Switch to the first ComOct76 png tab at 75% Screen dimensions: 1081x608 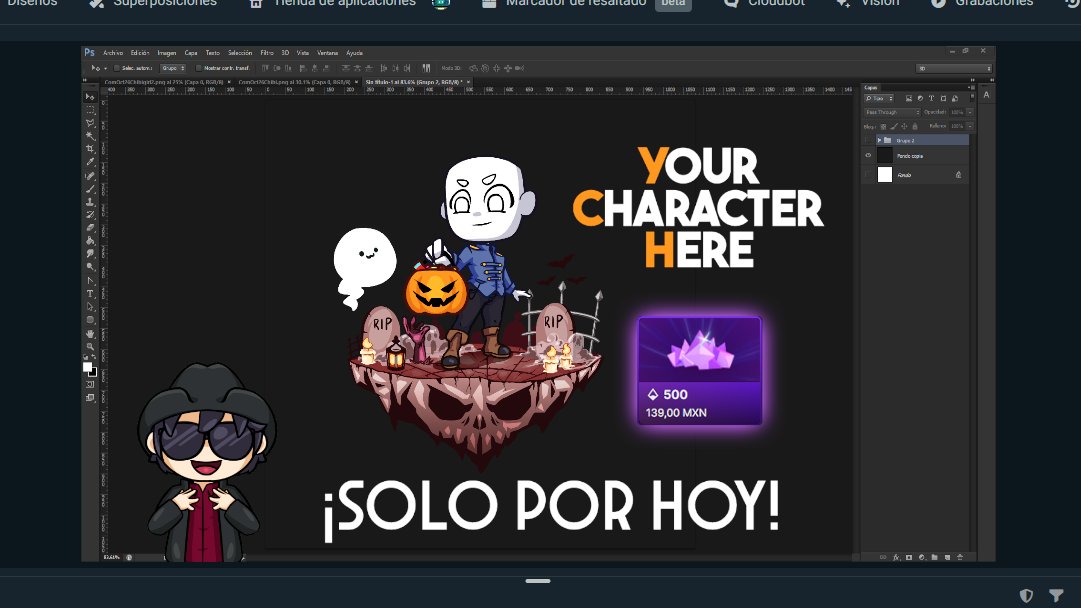coord(163,82)
